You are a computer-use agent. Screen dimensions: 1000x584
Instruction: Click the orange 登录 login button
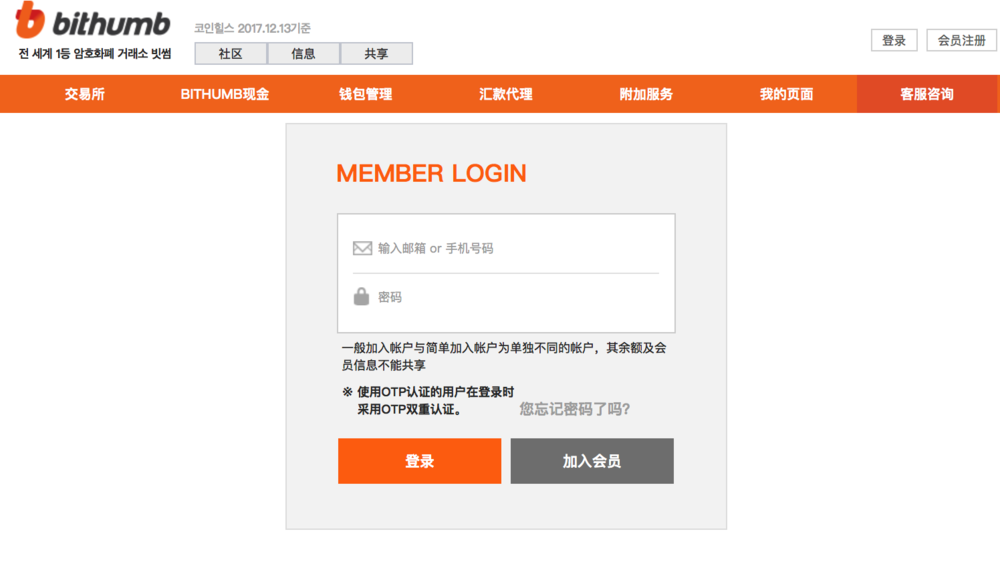[420, 461]
